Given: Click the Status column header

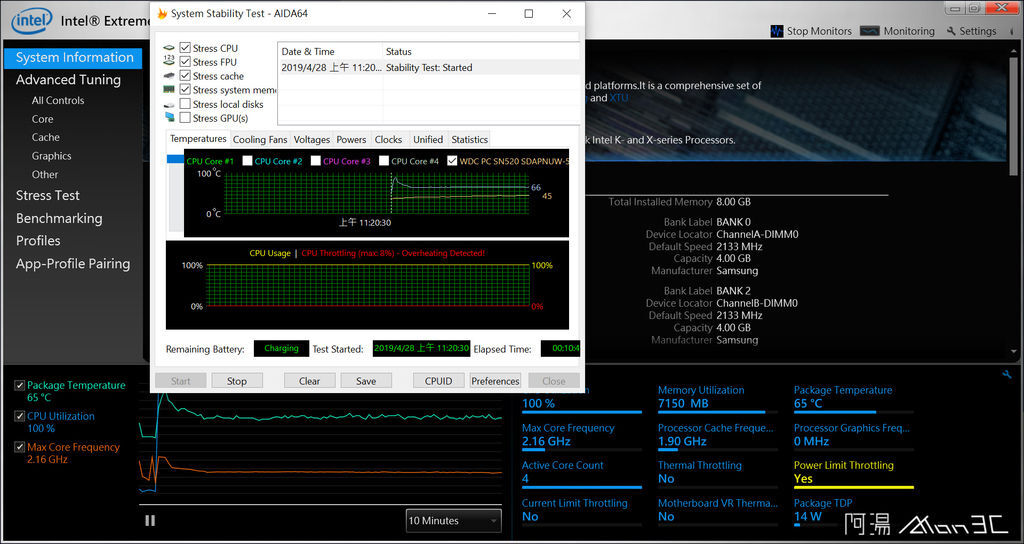Looking at the screenshot, I should (x=481, y=52).
